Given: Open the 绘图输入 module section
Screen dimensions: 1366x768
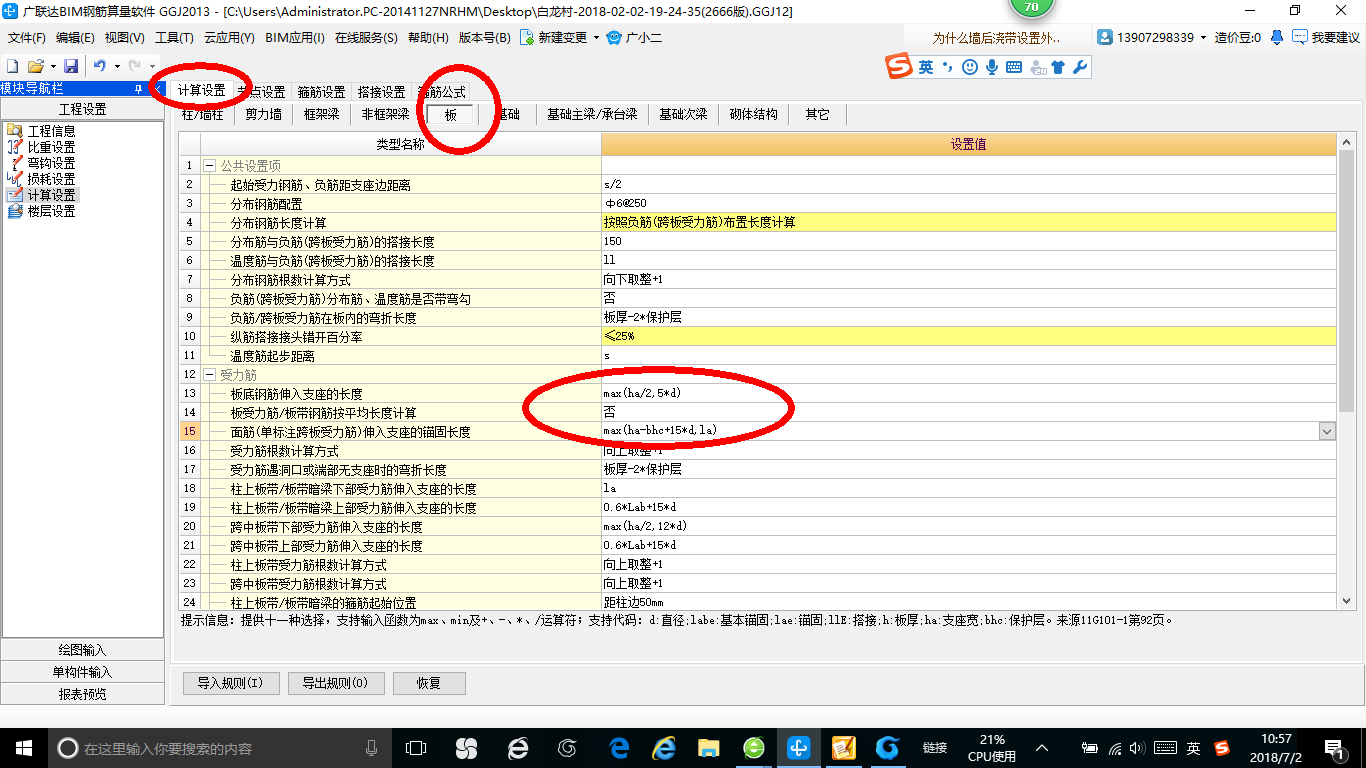Looking at the screenshot, I should [x=82, y=650].
